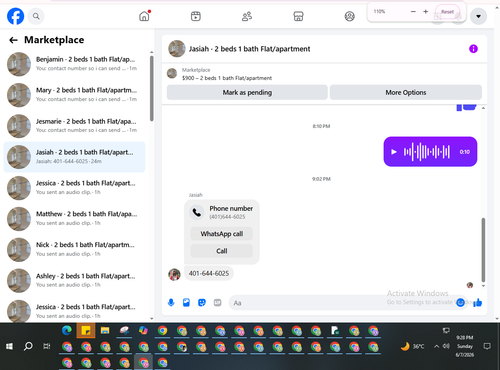Open the emoji picker in message box

[x=460, y=302]
